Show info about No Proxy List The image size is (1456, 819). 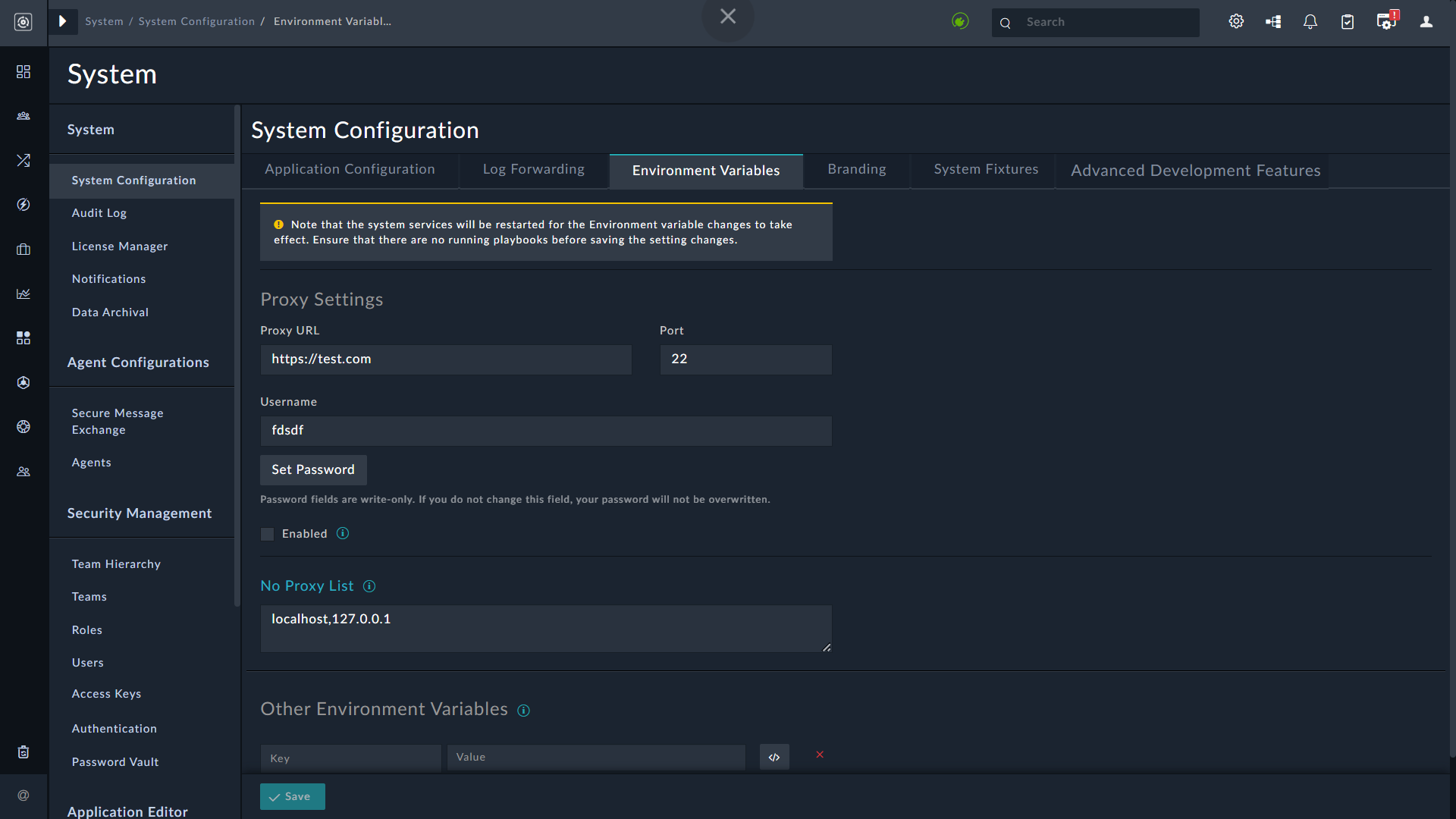point(369,586)
